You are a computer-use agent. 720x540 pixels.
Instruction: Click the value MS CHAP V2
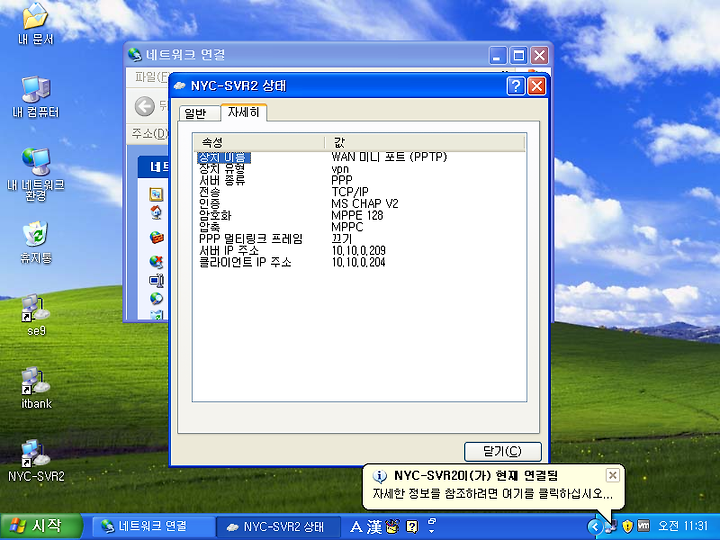pos(365,203)
